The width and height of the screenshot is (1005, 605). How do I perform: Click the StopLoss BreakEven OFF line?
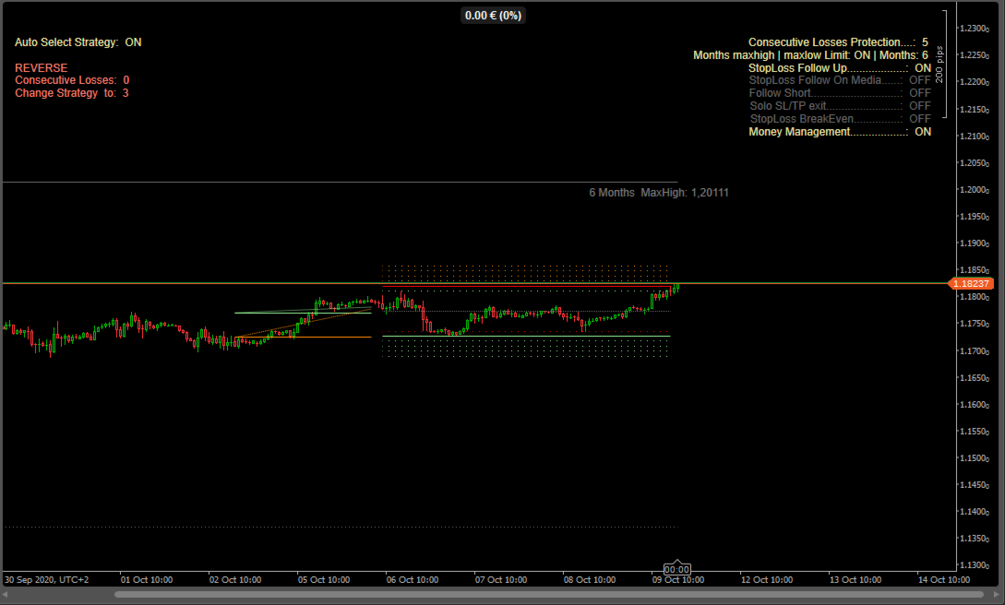click(840, 119)
